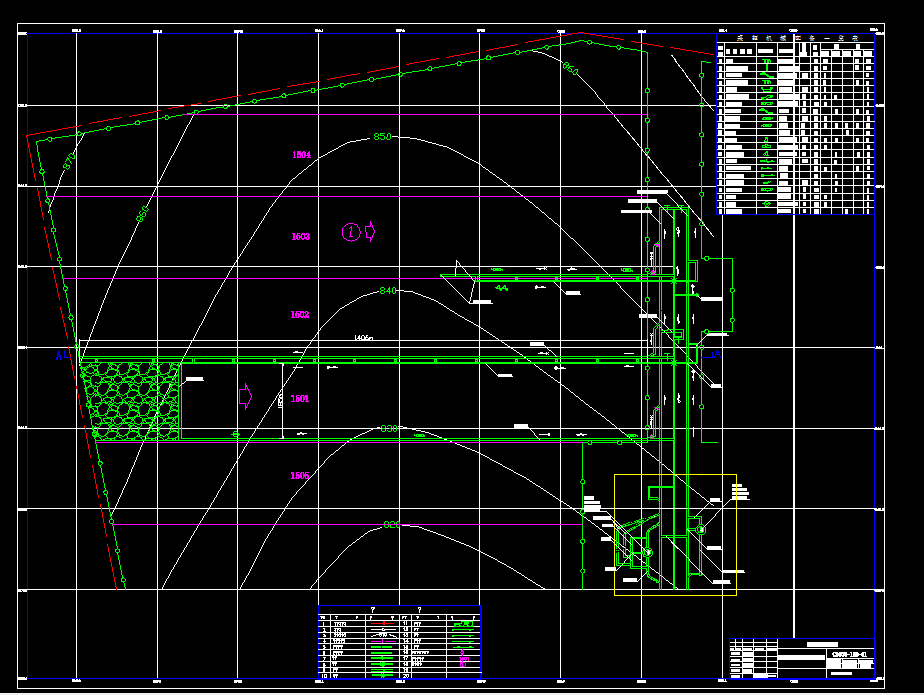Select the green 44 annotation text

pyautogui.click(x=501, y=288)
